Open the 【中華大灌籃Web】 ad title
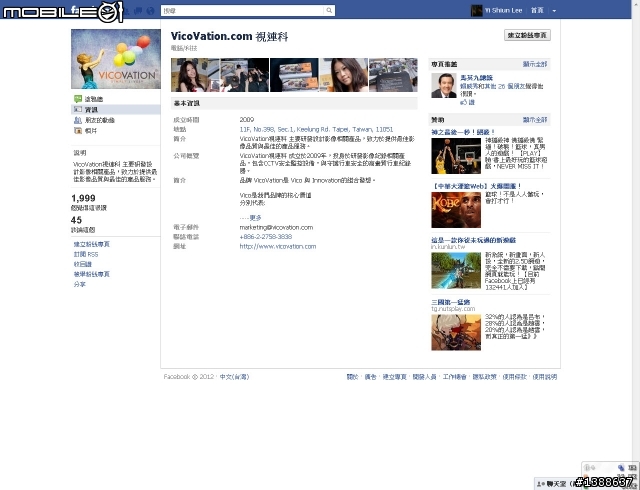This screenshot has width=640, height=490. 476,186
